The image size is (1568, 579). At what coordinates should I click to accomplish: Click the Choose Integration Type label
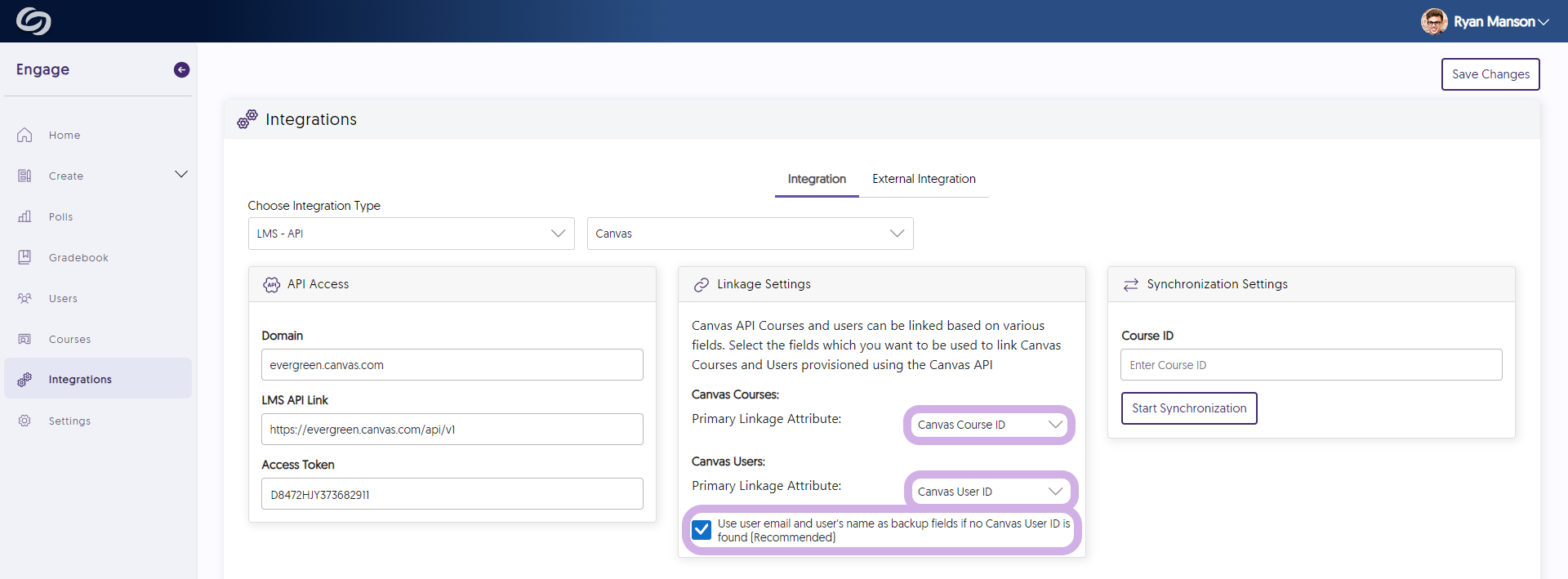[314, 206]
